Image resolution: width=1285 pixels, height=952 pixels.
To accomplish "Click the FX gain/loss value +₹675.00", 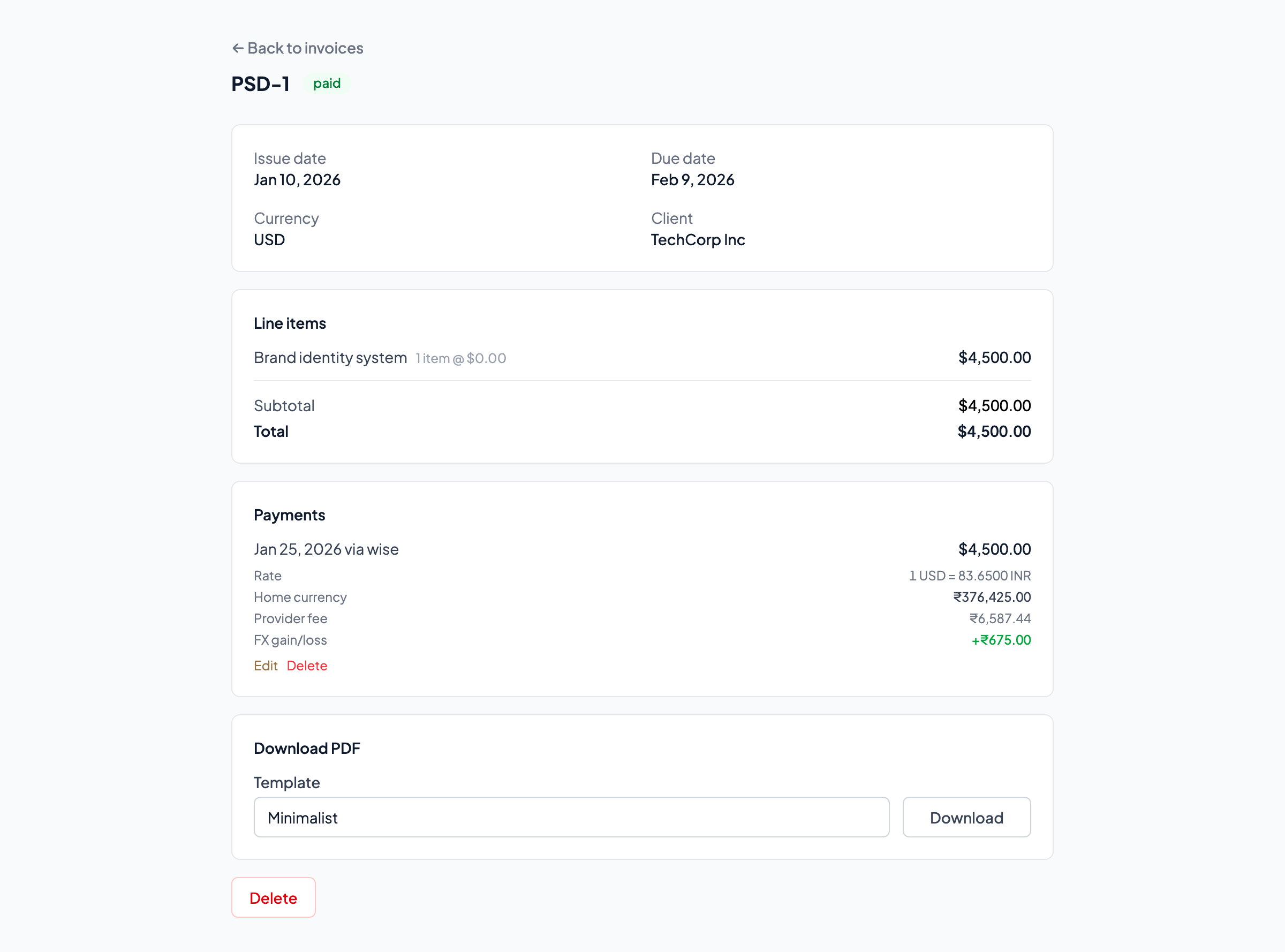I will click(x=1001, y=640).
